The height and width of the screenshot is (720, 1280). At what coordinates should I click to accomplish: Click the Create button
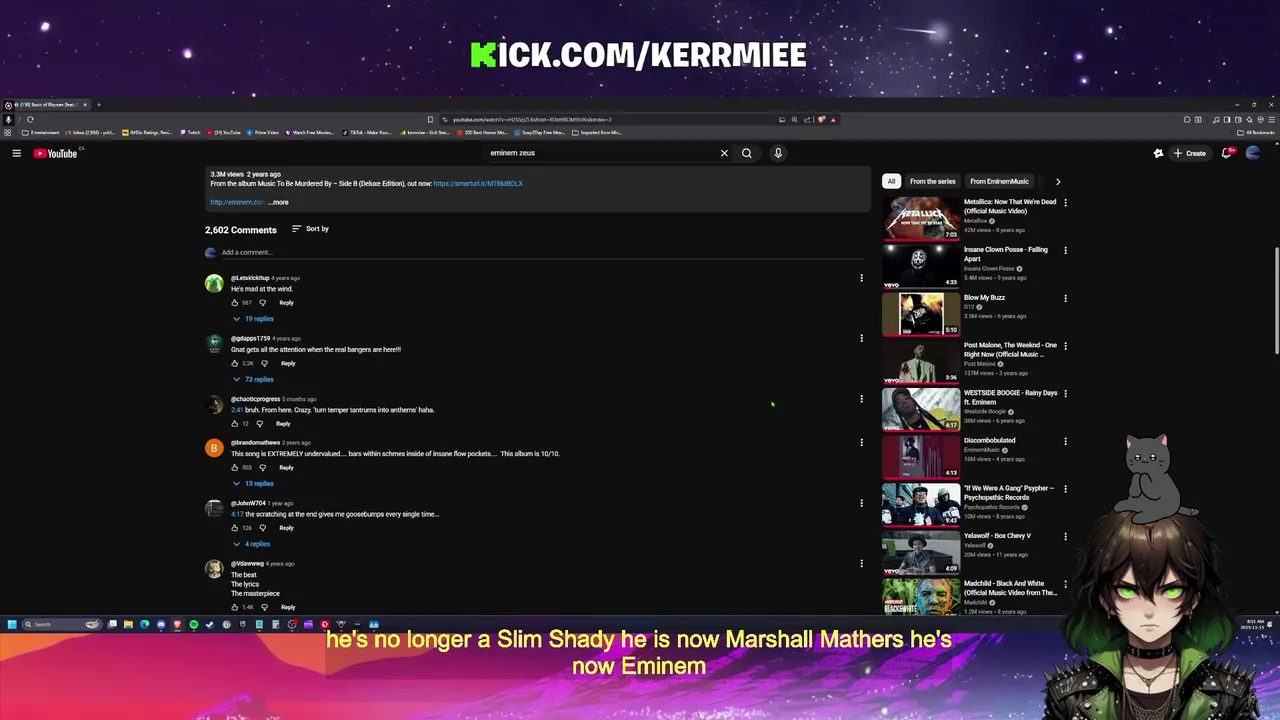click(x=1190, y=153)
